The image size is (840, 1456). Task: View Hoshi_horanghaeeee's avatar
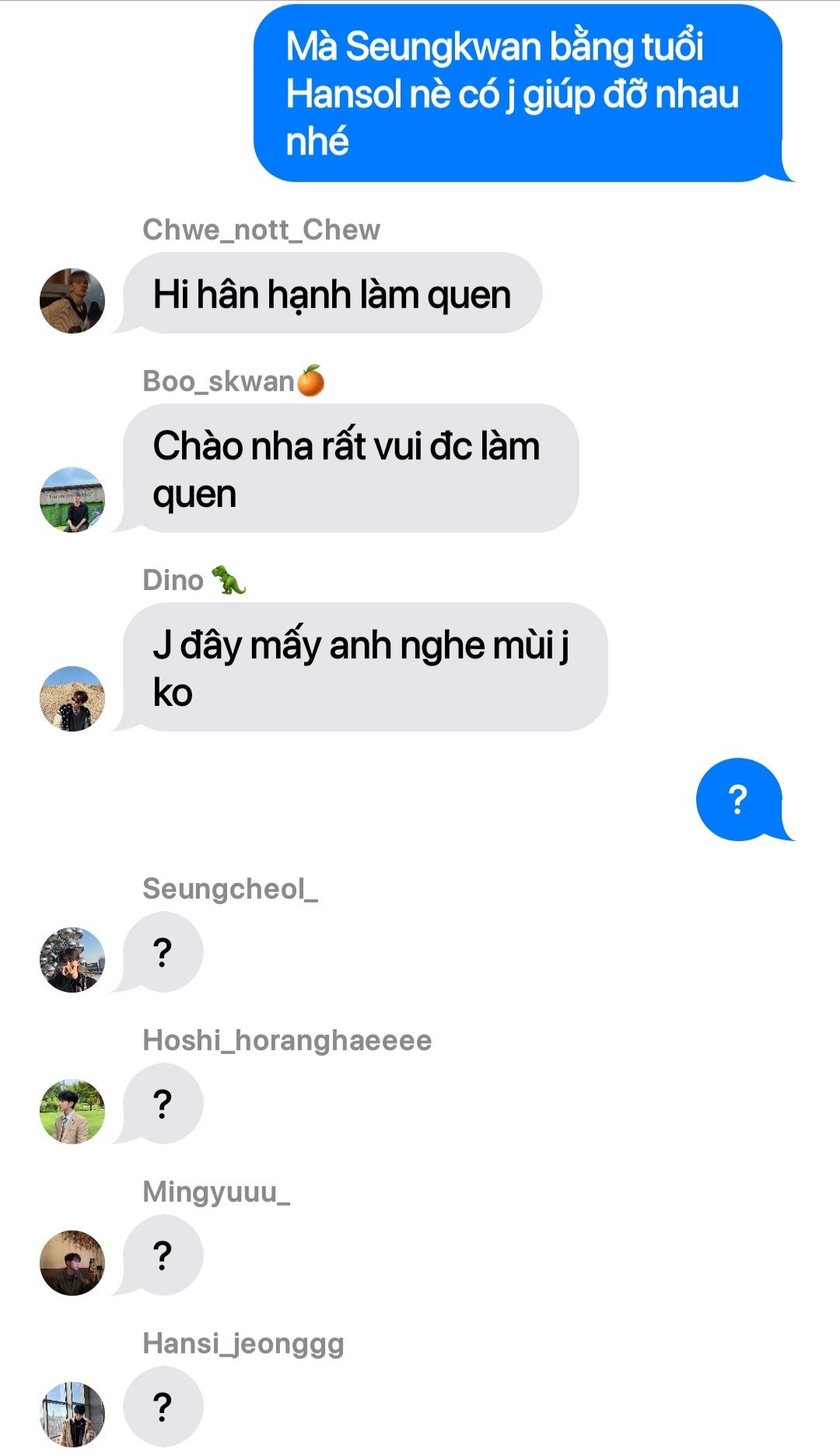point(72,1112)
